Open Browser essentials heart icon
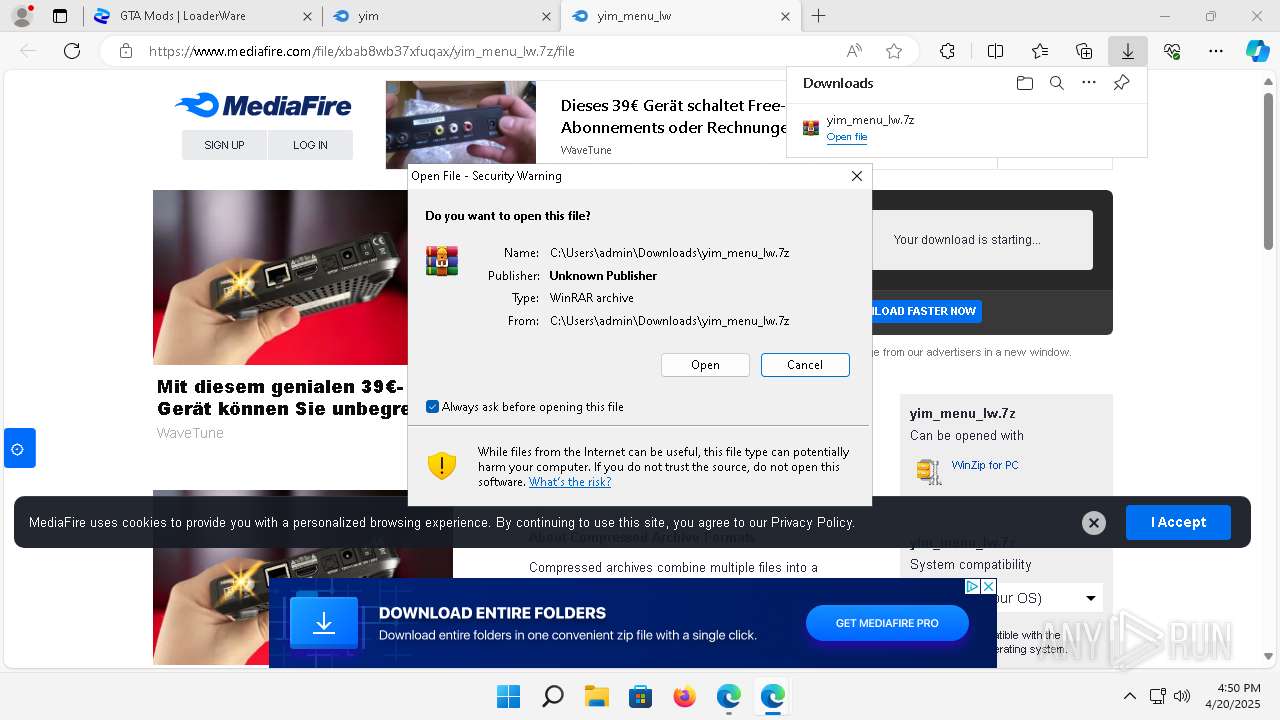This screenshot has height=720, width=1280. click(x=1172, y=51)
